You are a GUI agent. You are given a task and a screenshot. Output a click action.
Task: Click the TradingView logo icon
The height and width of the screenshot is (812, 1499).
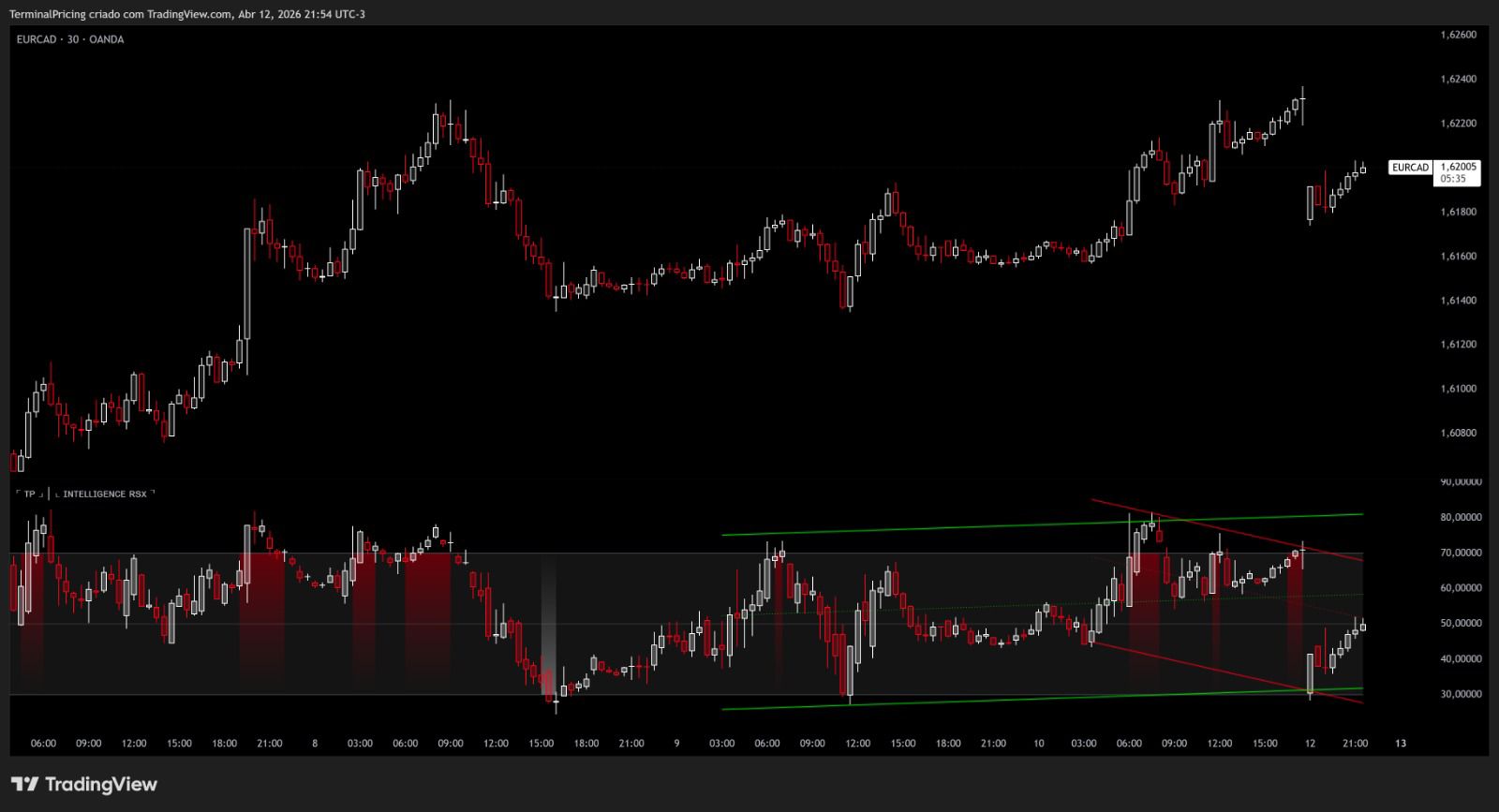point(24,784)
